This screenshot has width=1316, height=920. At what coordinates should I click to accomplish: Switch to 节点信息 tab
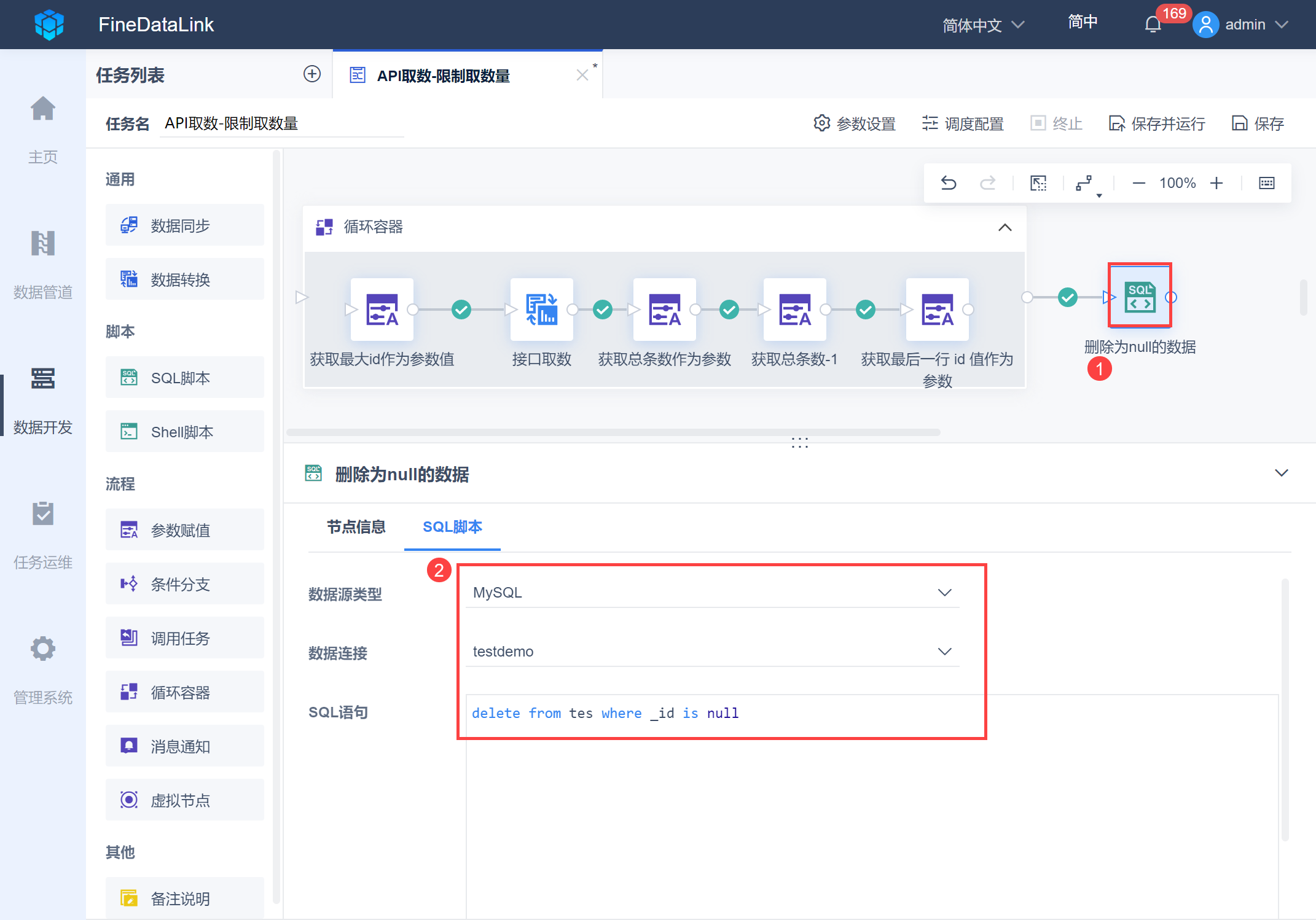[356, 527]
